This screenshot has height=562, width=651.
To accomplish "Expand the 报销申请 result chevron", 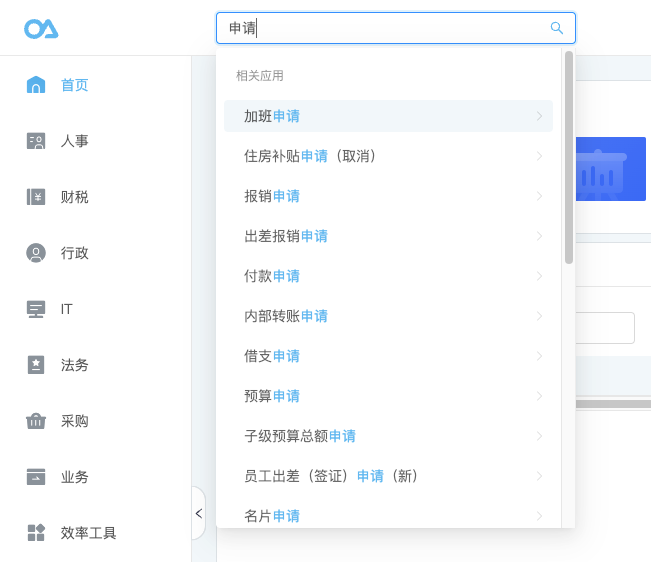I will coord(539,196).
